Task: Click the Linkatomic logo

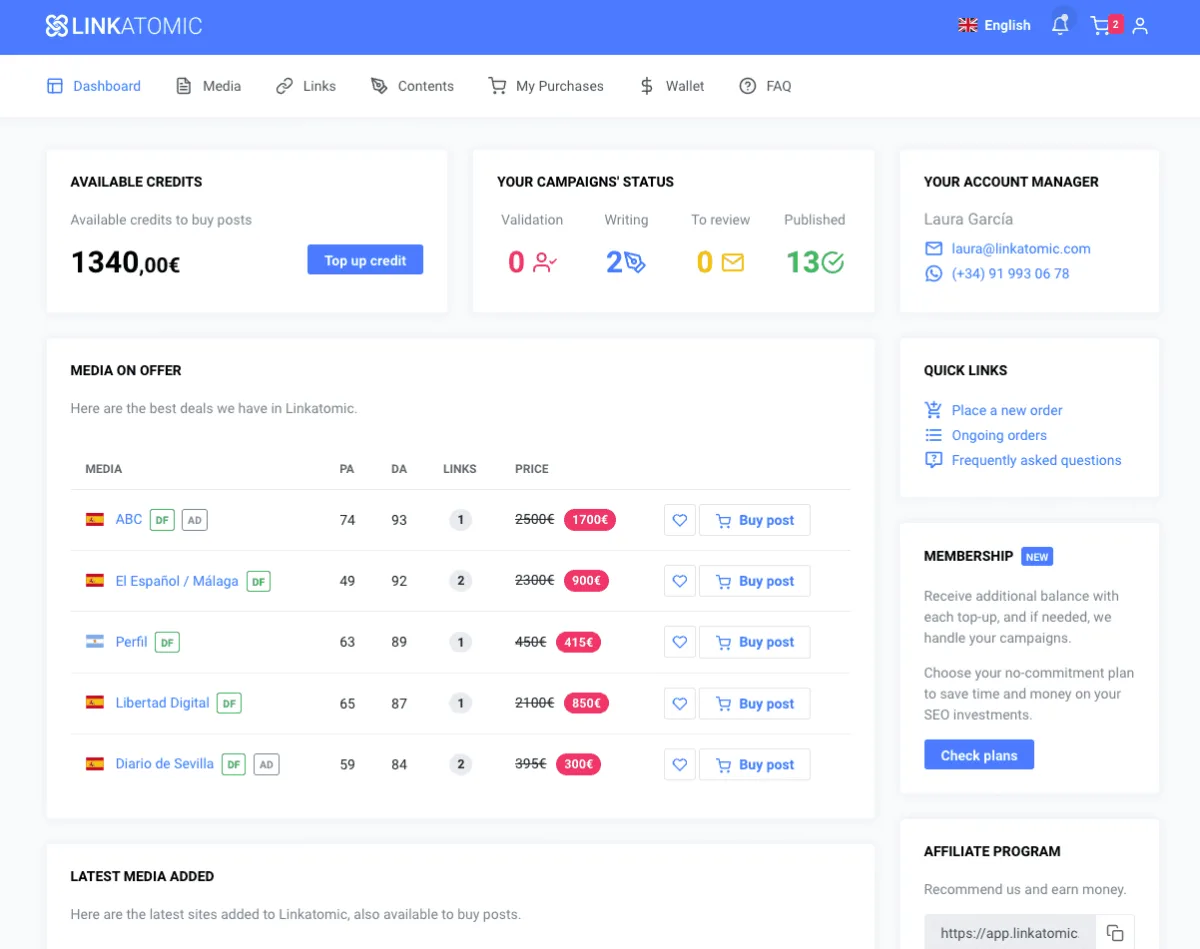Action: (124, 26)
